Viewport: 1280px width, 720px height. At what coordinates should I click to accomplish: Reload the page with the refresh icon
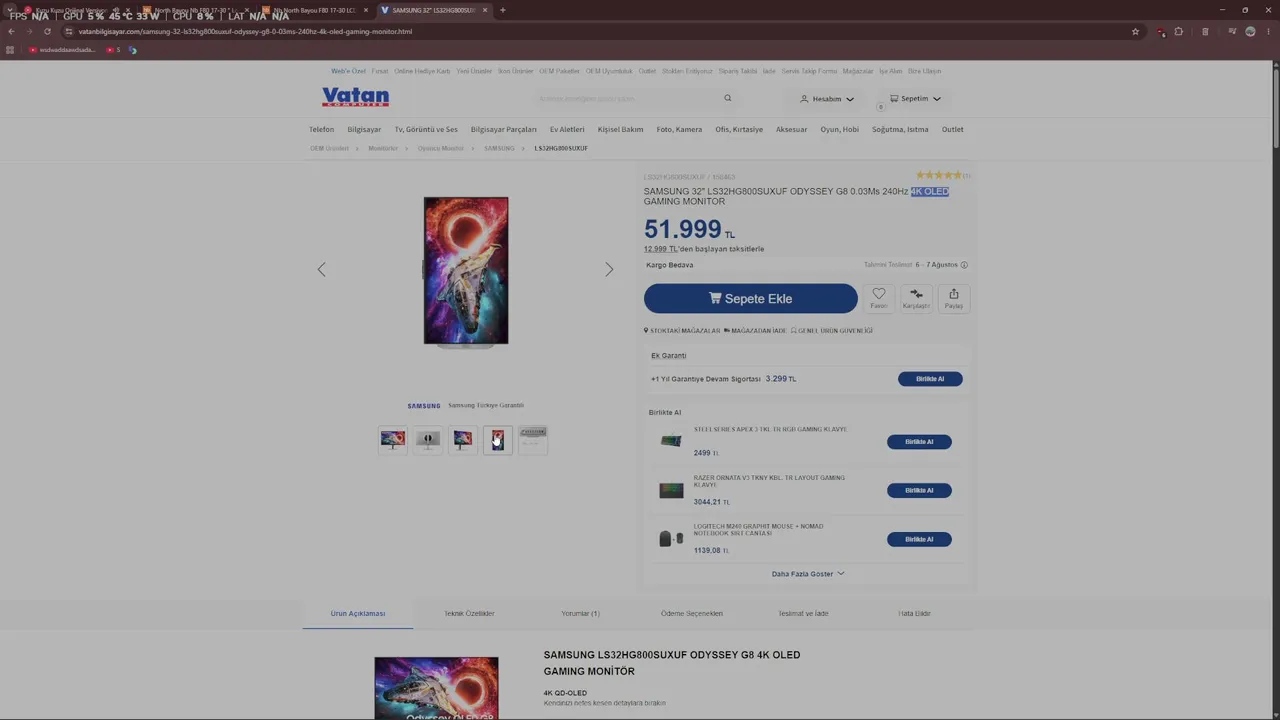47,31
